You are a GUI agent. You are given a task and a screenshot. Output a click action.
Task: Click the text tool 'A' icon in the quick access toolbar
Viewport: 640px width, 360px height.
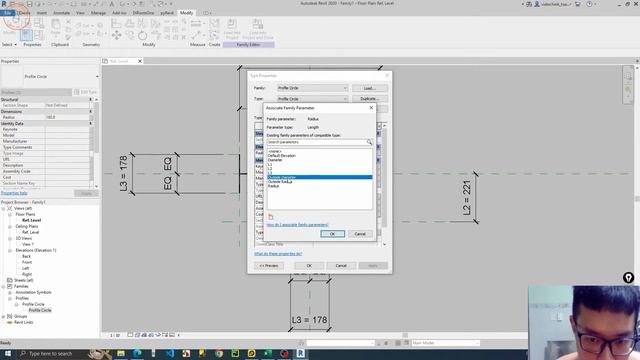point(112,4)
